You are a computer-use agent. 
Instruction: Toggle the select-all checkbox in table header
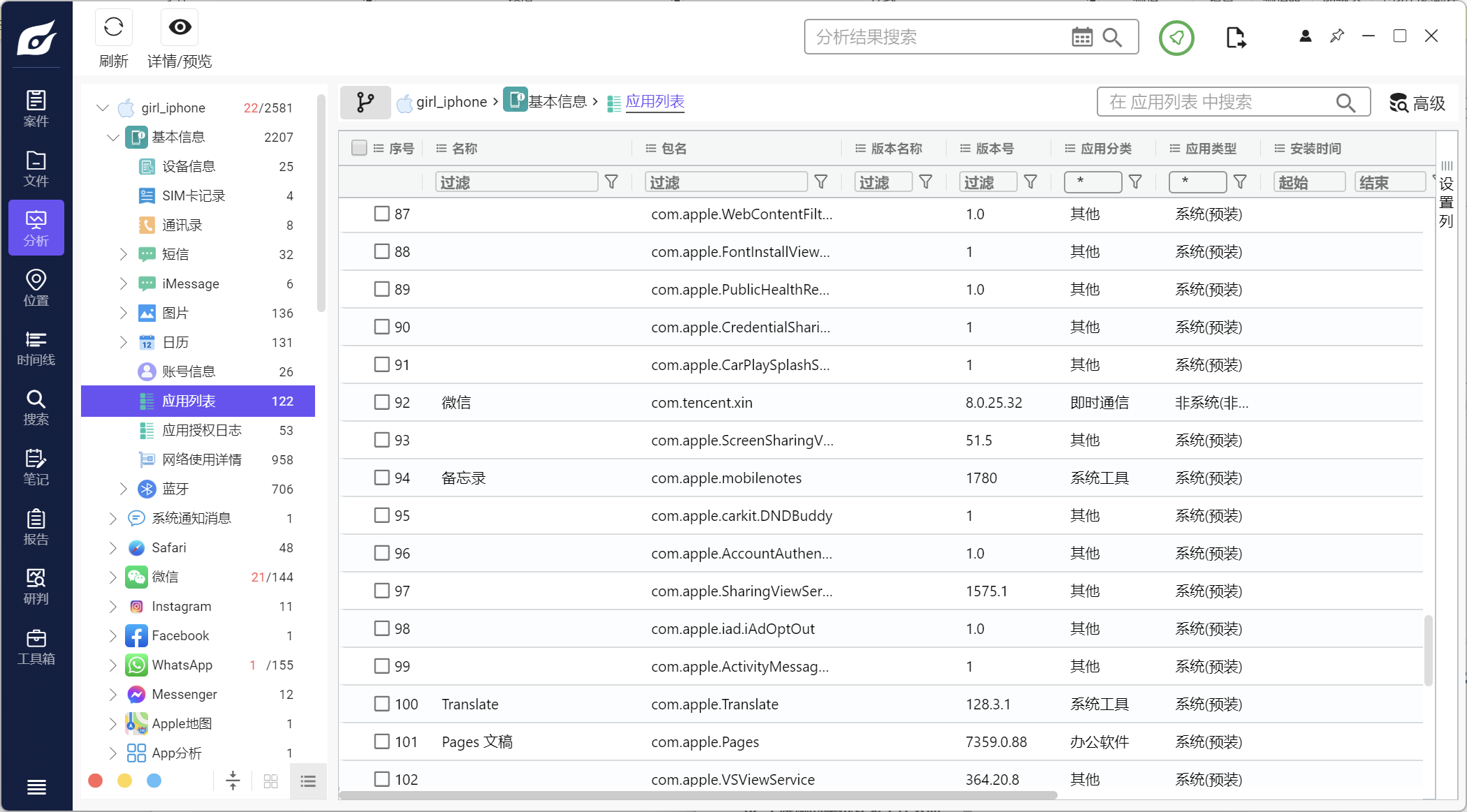(359, 148)
